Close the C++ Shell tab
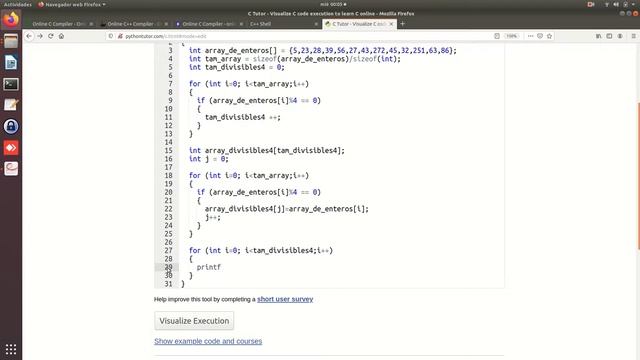 point(316,24)
